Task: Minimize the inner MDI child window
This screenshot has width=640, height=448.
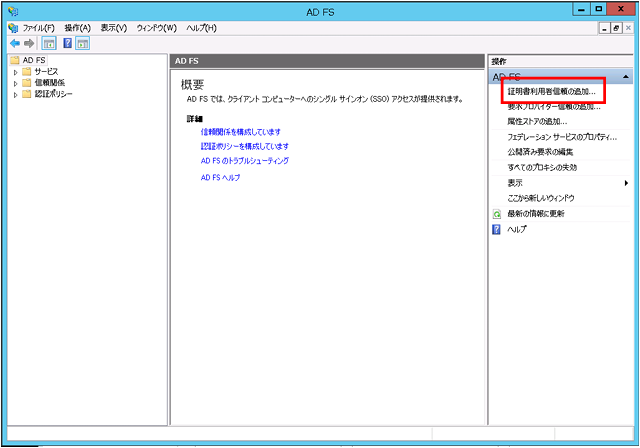Action: (x=604, y=28)
